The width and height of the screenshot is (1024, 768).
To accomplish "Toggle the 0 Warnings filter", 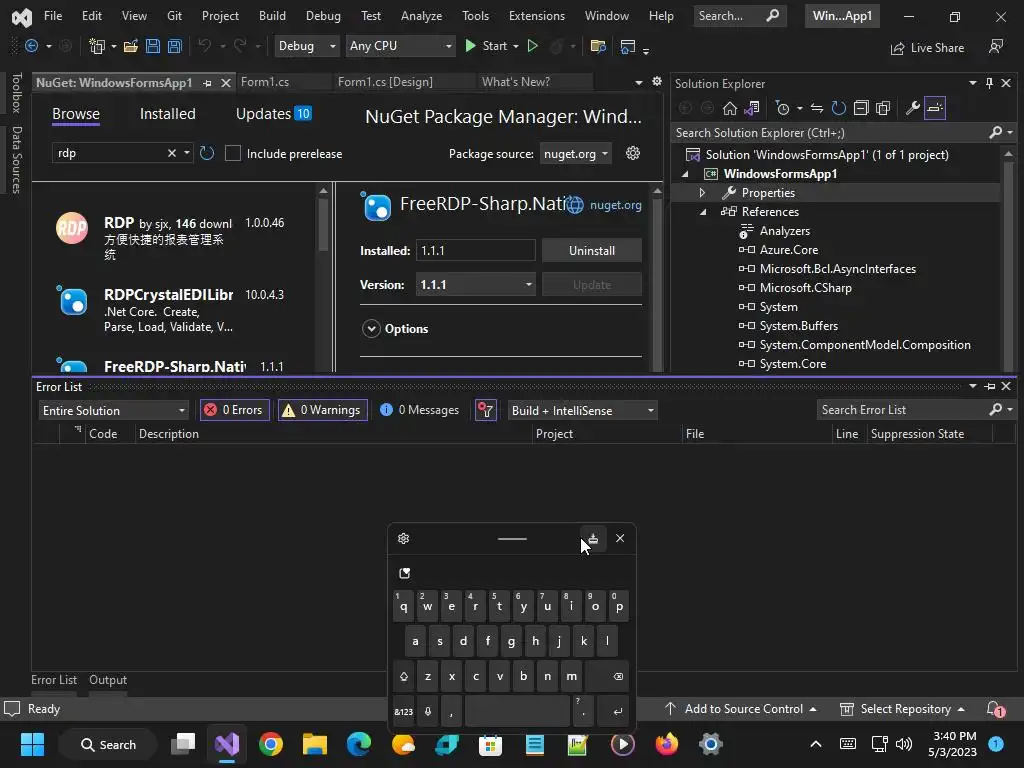I will pos(323,410).
